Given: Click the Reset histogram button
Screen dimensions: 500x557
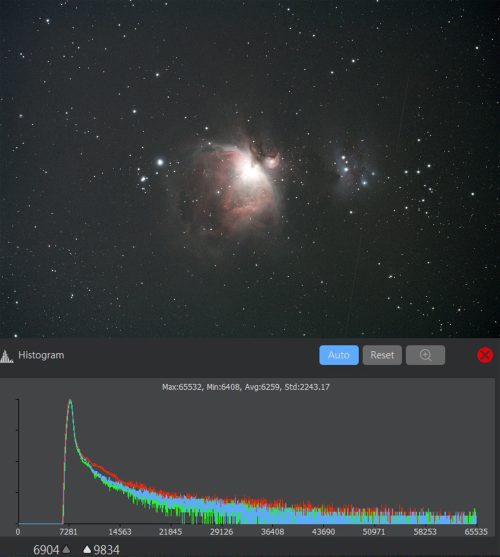Looking at the screenshot, I should pyautogui.click(x=382, y=355).
